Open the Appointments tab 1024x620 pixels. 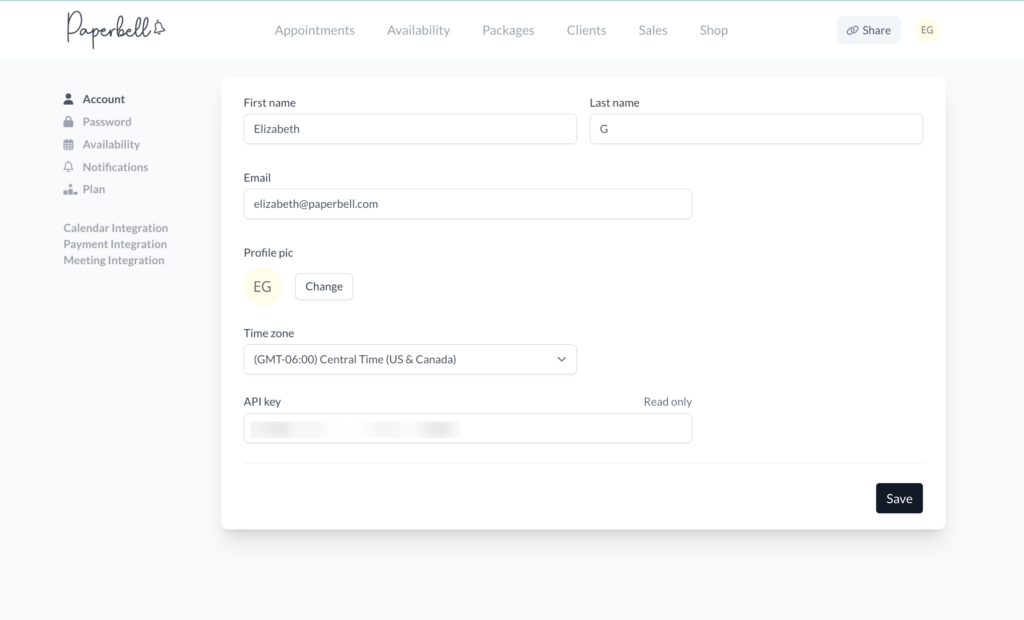coord(315,30)
